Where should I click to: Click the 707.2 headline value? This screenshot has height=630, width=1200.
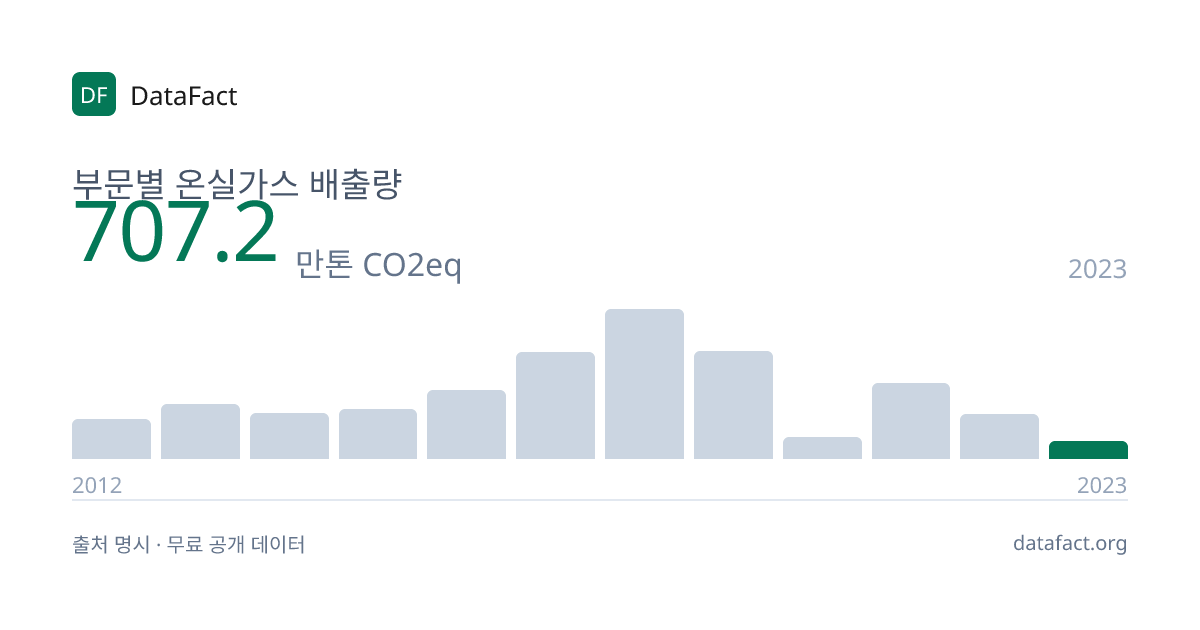[x=175, y=232]
